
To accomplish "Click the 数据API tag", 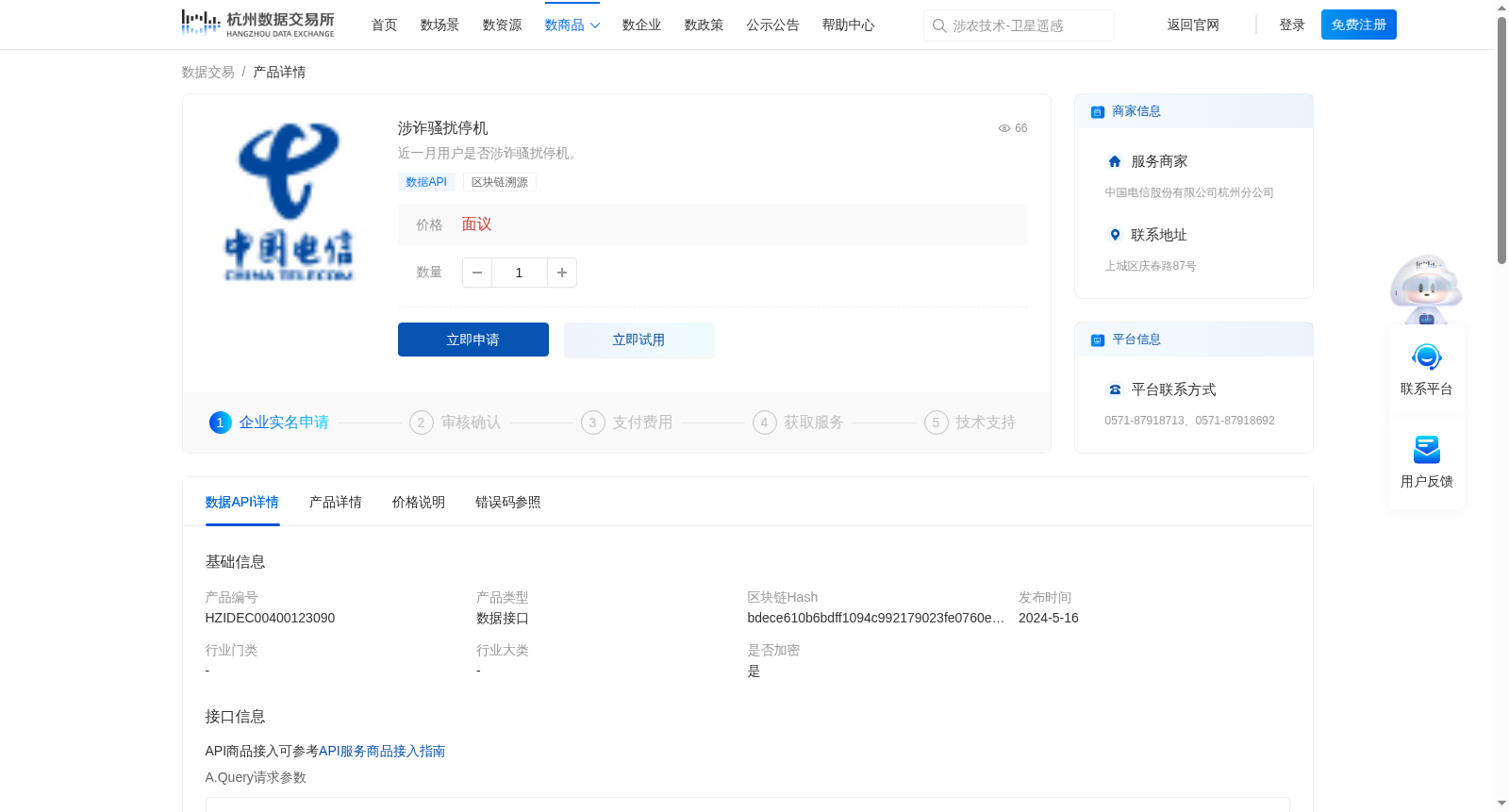I will point(426,182).
